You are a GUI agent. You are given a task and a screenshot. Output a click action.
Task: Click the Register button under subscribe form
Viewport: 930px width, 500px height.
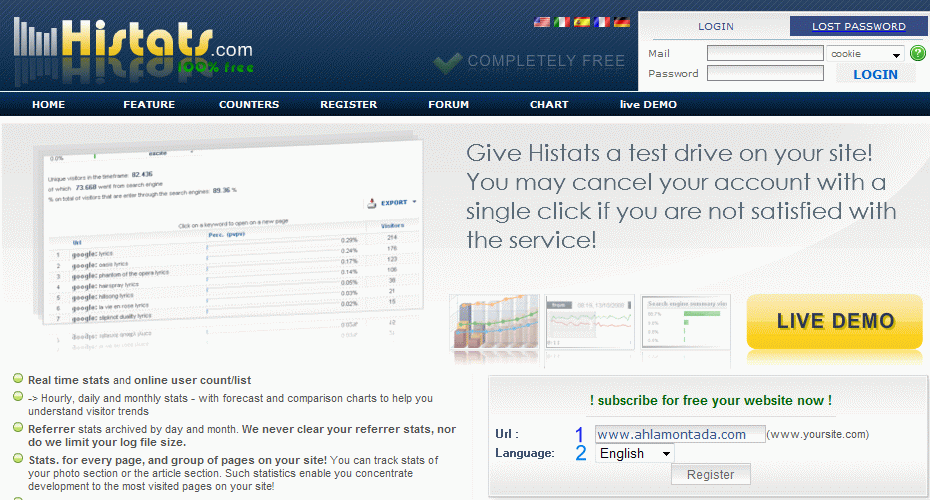pos(711,474)
